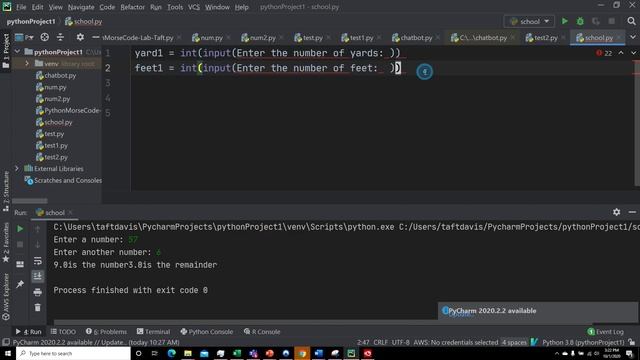This screenshot has height=360, width=640.
Task: Open Project panel settings gear
Action: (x=80, y=38)
